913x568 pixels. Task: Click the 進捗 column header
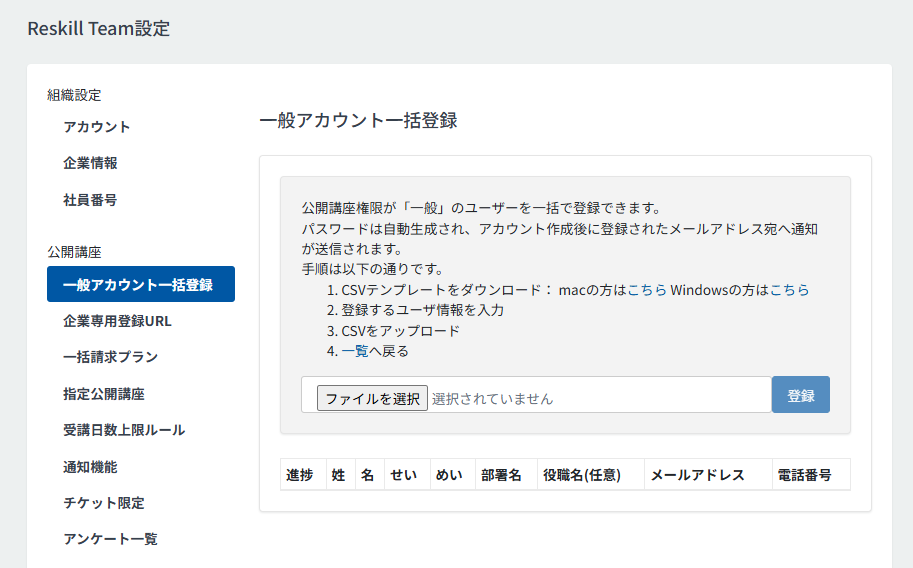(x=300, y=475)
